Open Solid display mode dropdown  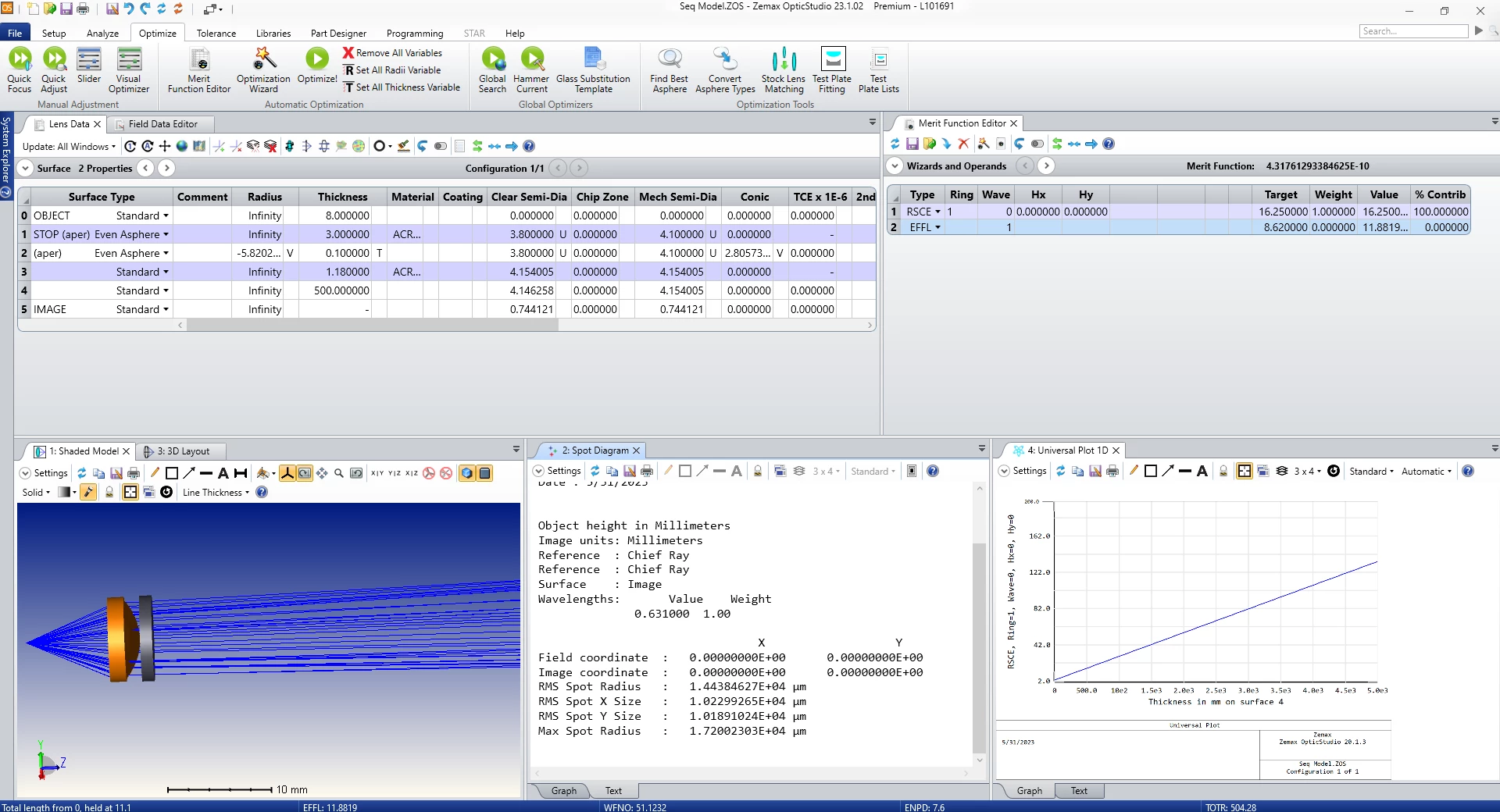(x=36, y=493)
